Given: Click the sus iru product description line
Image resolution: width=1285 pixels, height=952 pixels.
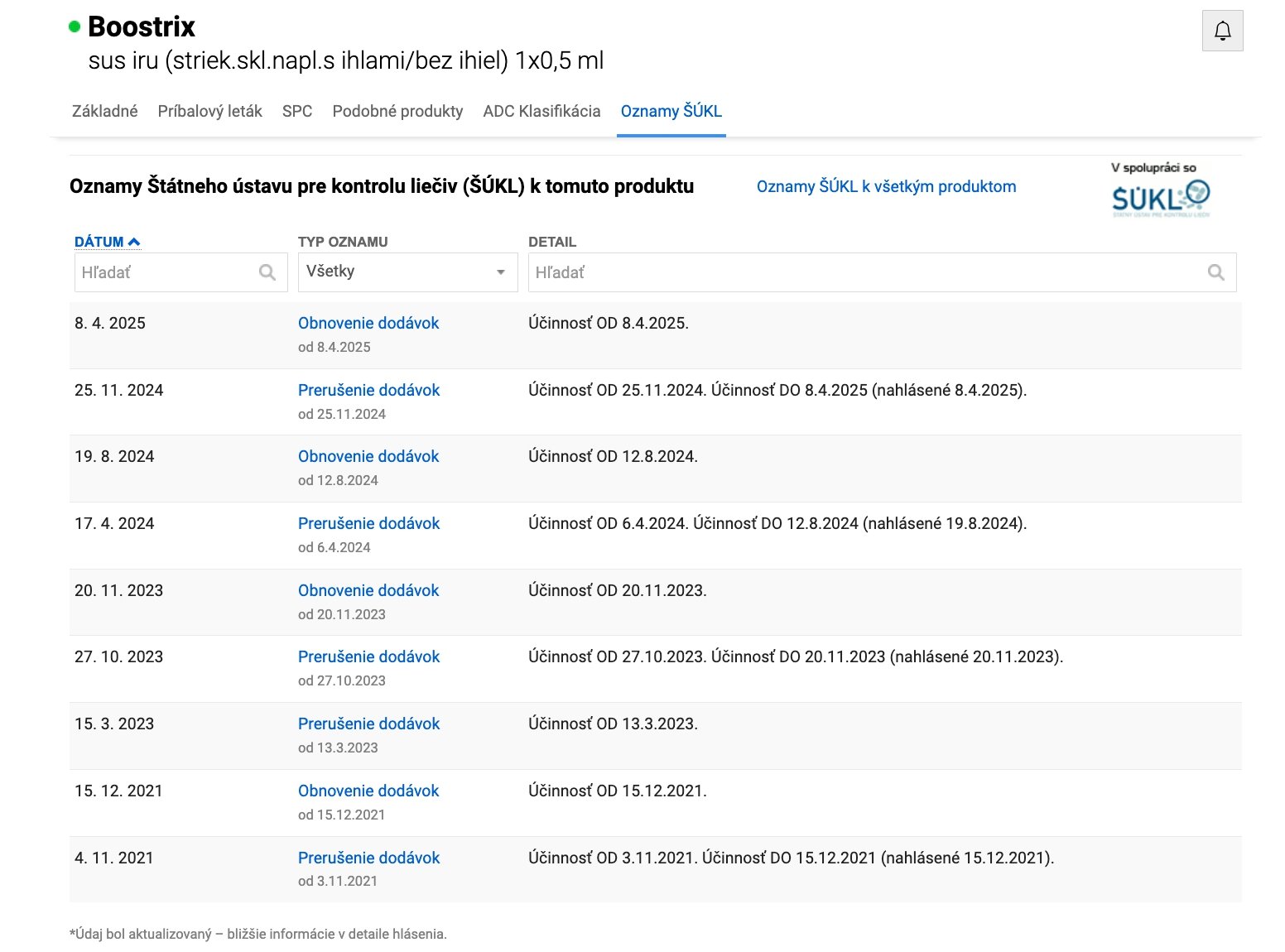Looking at the screenshot, I should click(x=346, y=60).
